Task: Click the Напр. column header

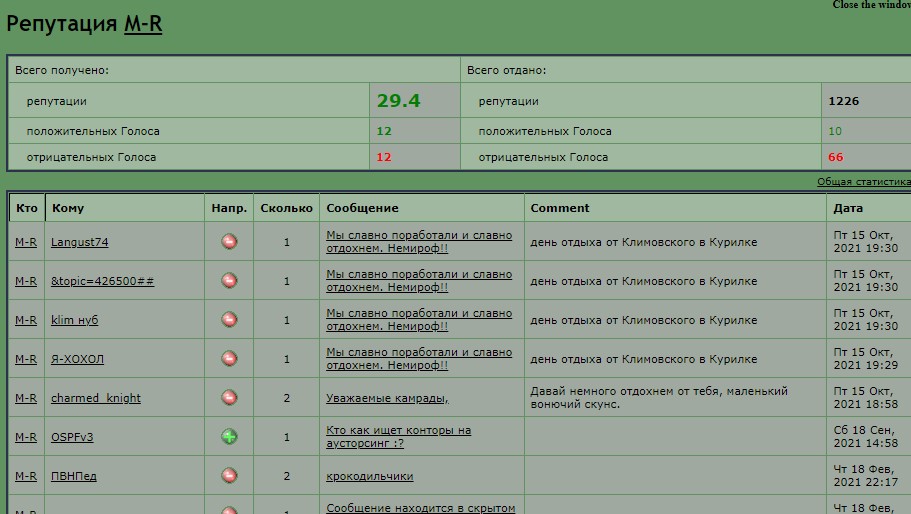Action: (x=229, y=208)
